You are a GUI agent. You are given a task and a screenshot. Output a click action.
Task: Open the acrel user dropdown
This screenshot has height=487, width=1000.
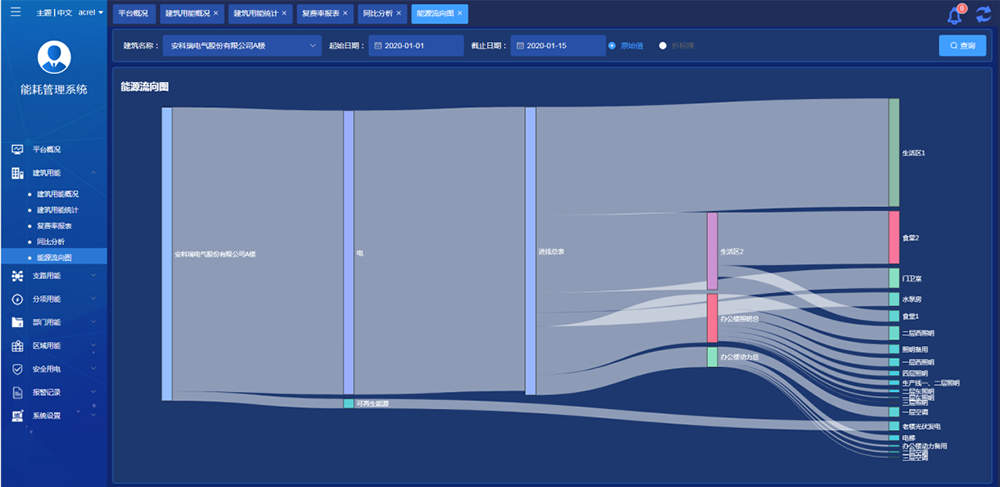91,13
